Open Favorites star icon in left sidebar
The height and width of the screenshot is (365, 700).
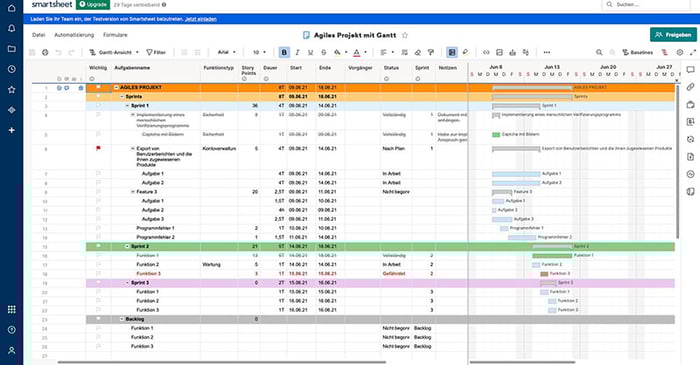12,90
